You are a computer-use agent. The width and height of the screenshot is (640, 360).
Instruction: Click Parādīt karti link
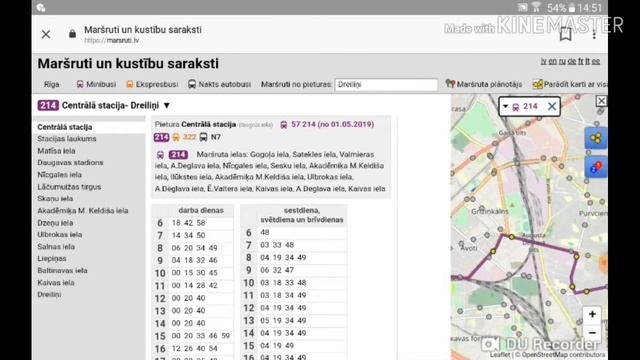click(570, 84)
